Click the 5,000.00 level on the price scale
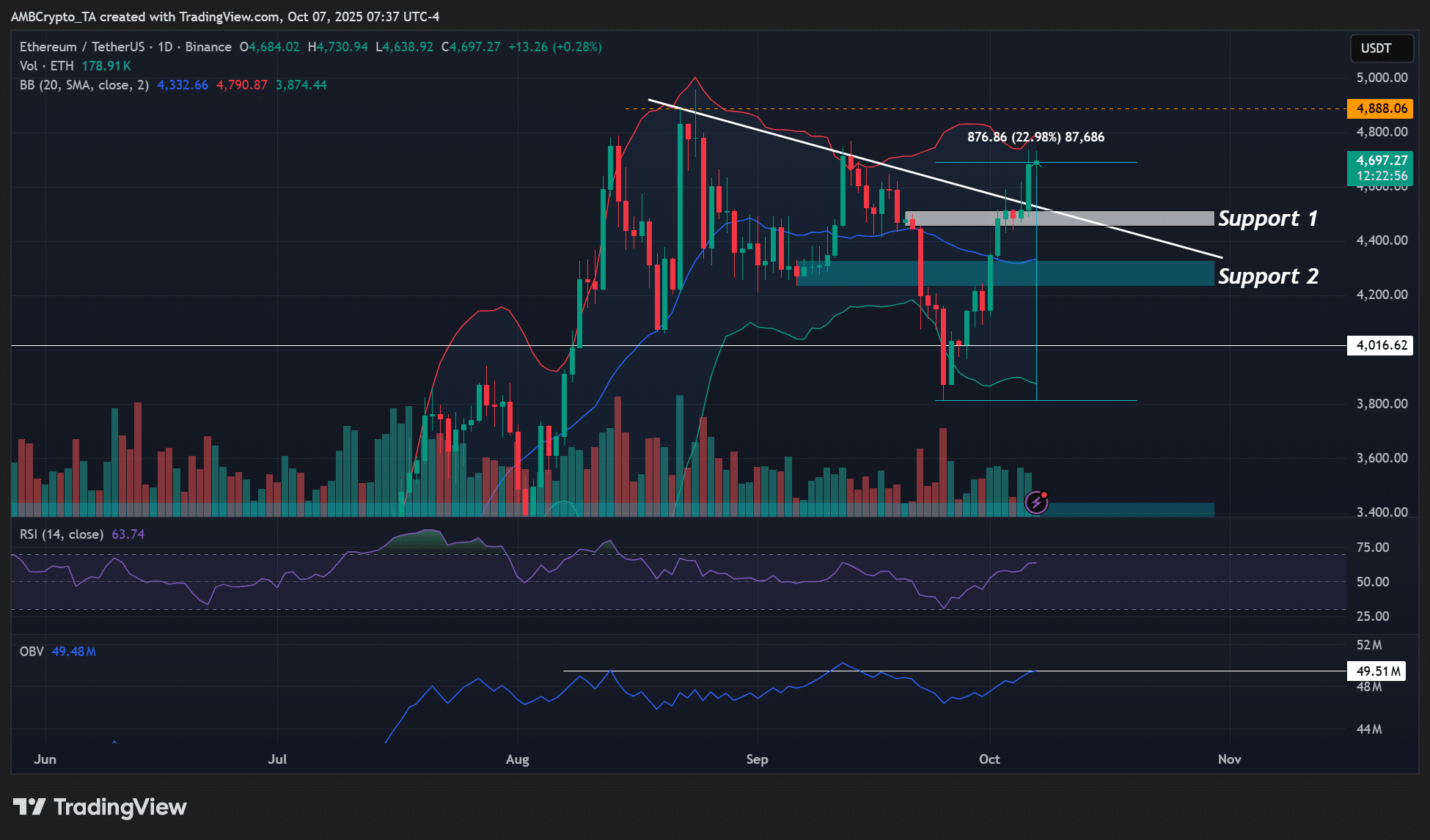The width and height of the screenshot is (1430, 840). tap(1382, 78)
